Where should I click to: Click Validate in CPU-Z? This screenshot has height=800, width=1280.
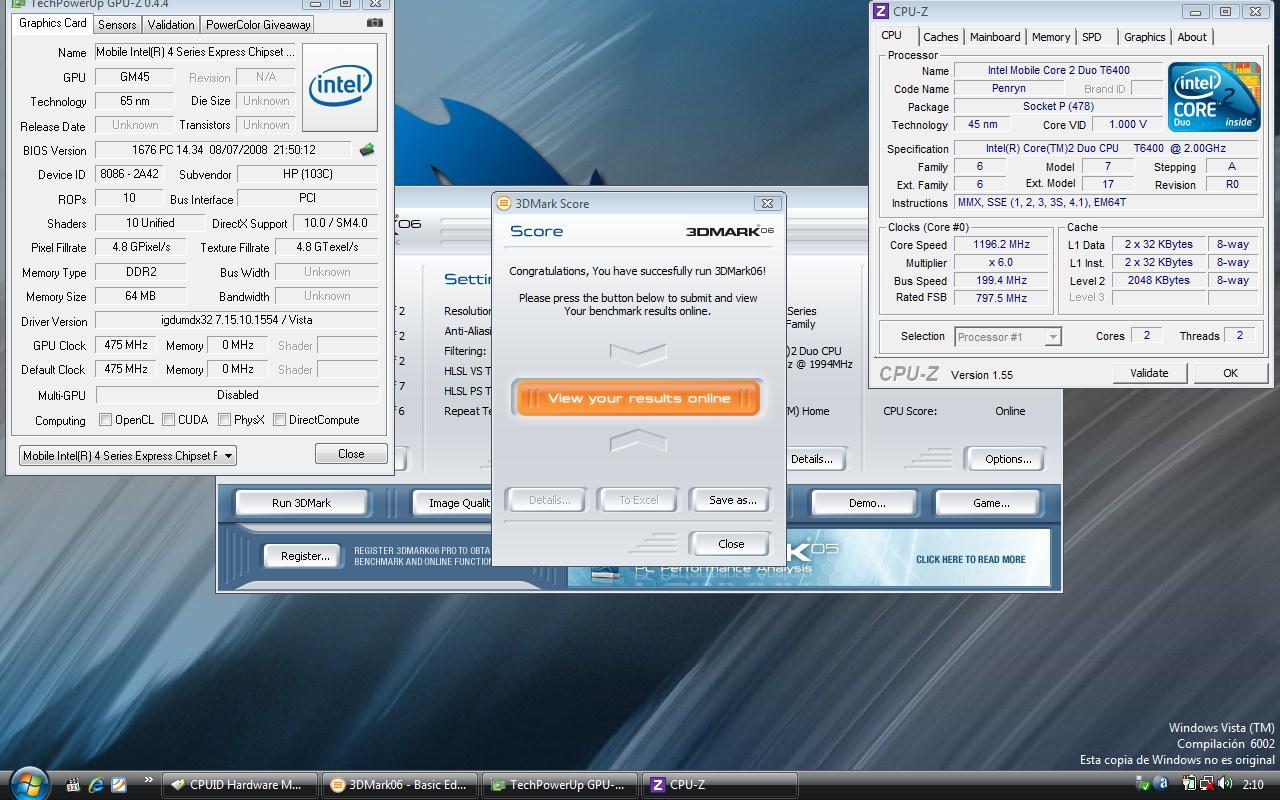[1149, 373]
